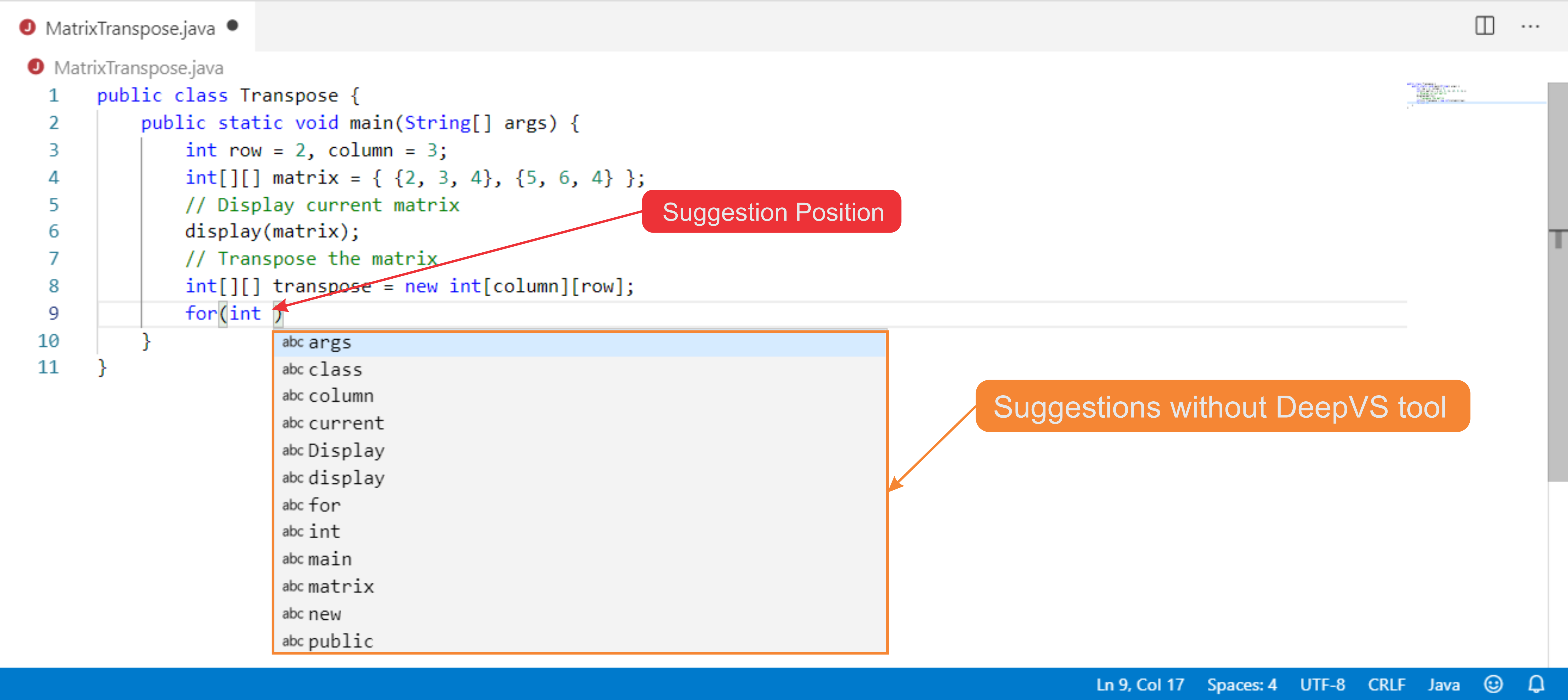Image resolution: width=1568 pixels, height=700 pixels.
Task: Choose the 'public' suggestion
Action: point(580,640)
